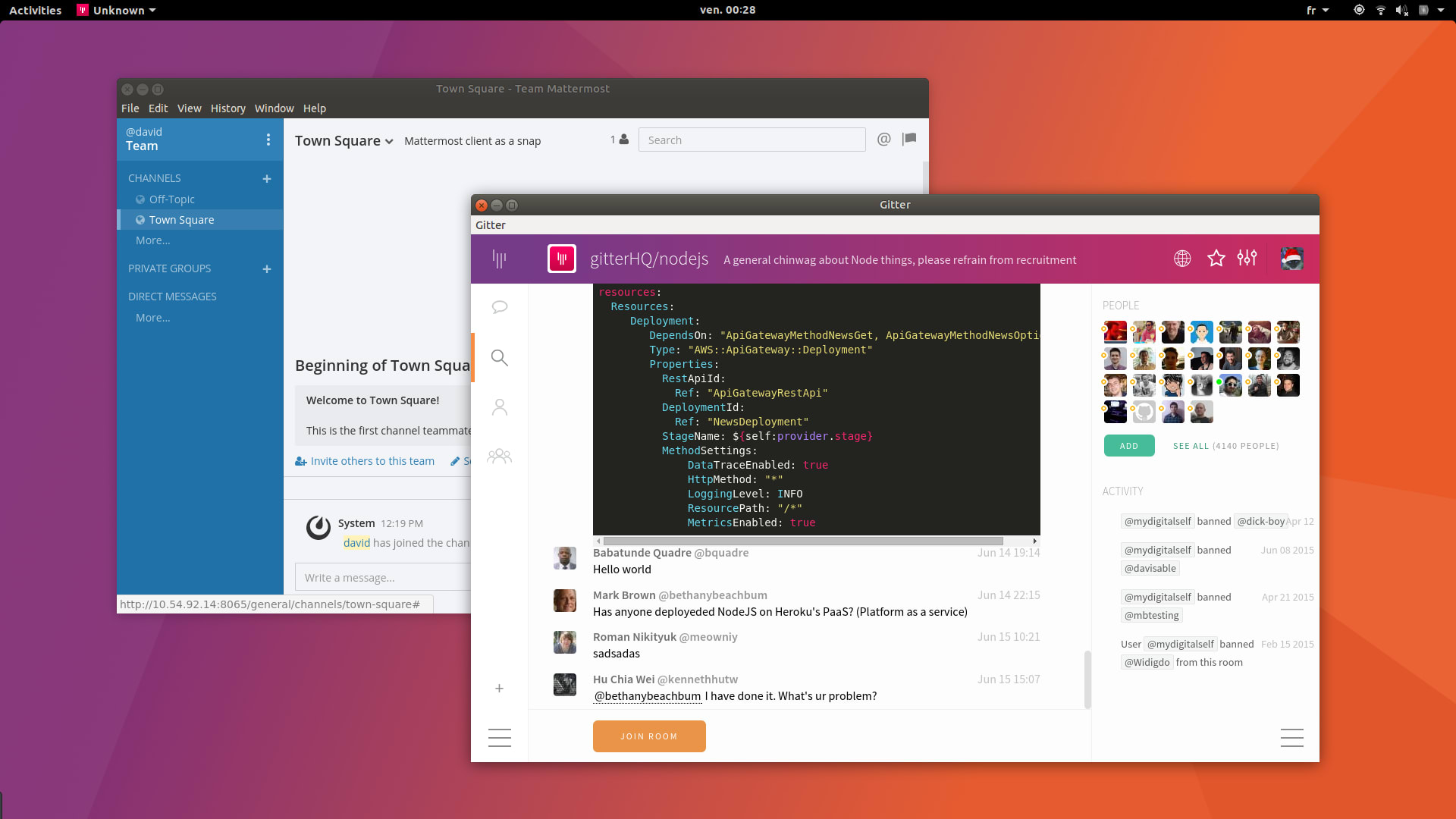Open the History menu
Viewport: 1456px width, 819px height.
click(227, 108)
